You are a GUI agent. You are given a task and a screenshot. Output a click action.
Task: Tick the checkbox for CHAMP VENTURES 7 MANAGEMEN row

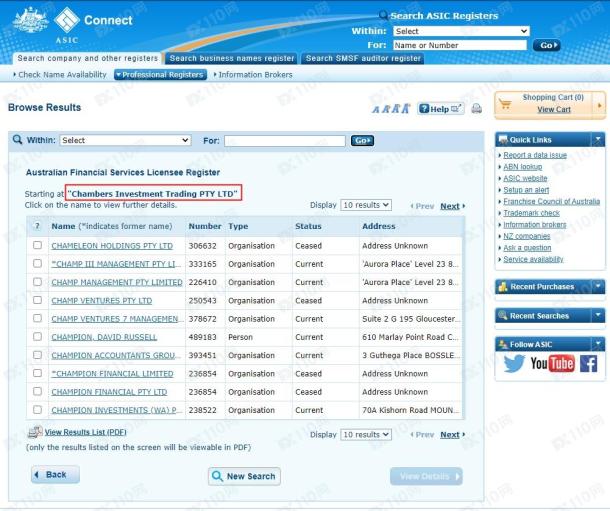pyautogui.click(x=37, y=318)
